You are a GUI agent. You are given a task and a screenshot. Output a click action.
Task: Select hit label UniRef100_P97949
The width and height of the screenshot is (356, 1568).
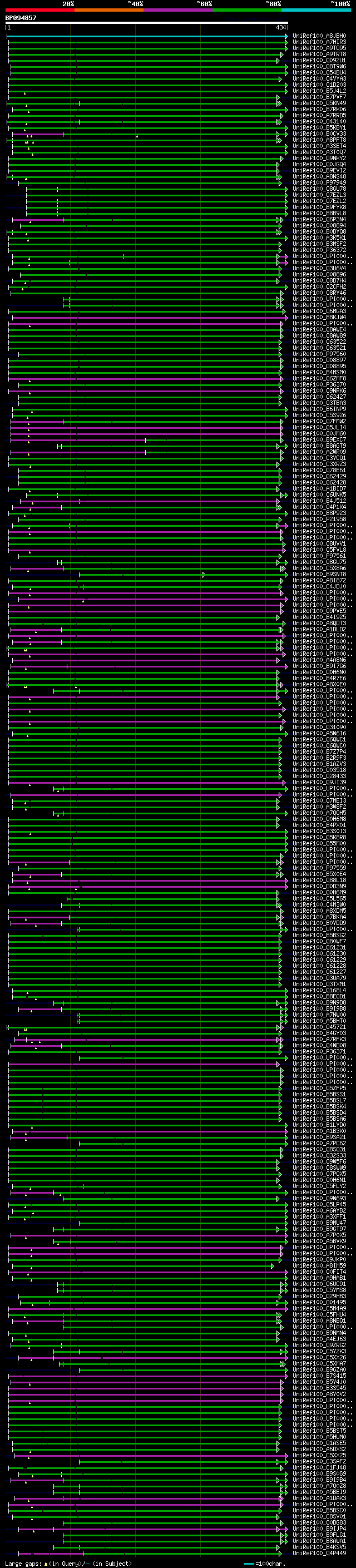coord(319,182)
